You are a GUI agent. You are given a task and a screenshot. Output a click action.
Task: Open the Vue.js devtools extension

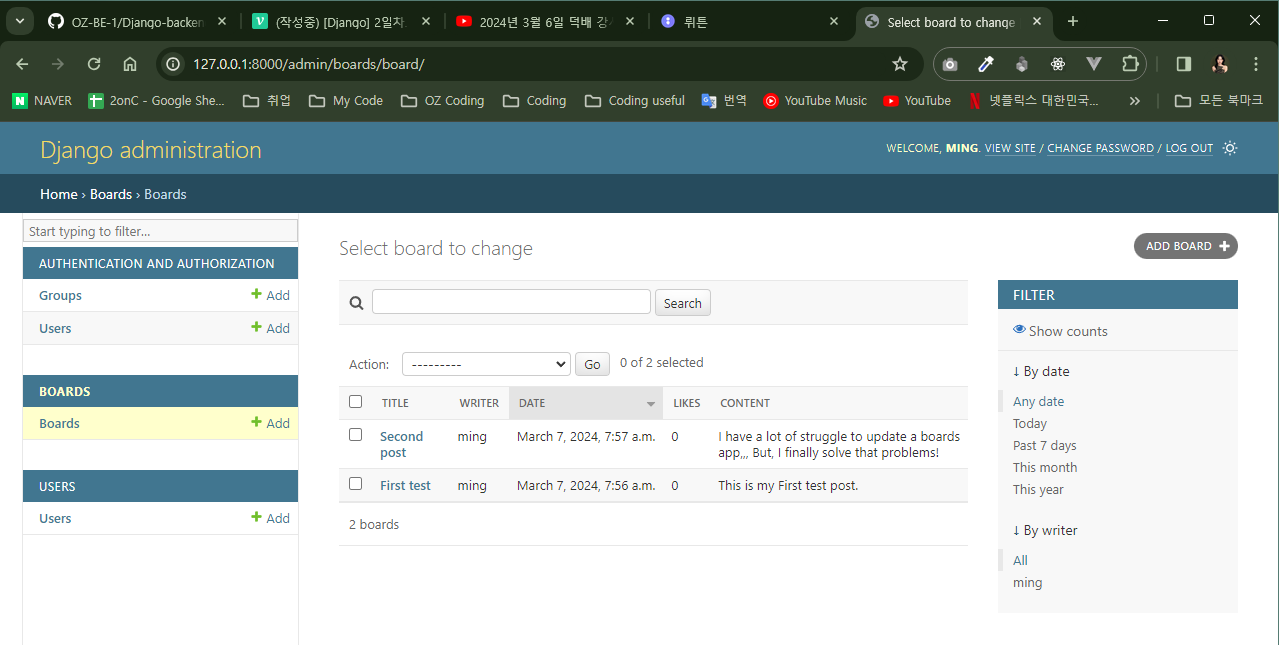1093,63
